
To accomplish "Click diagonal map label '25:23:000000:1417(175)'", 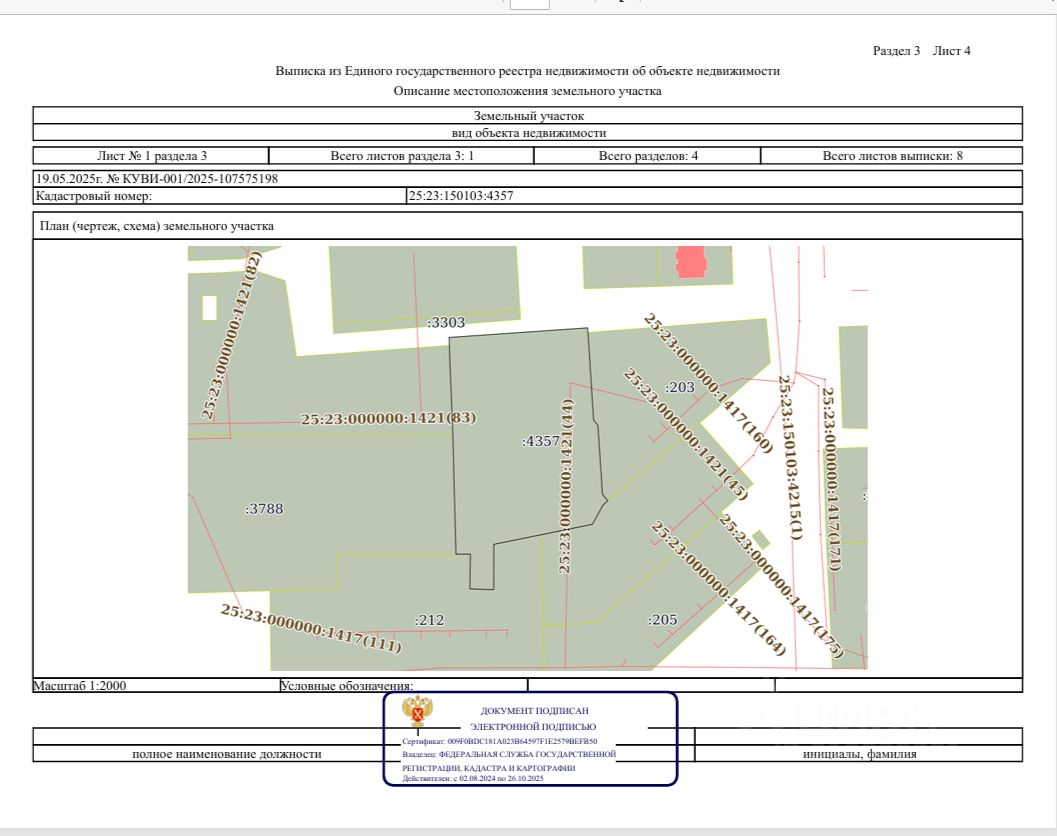I will 781,586.
